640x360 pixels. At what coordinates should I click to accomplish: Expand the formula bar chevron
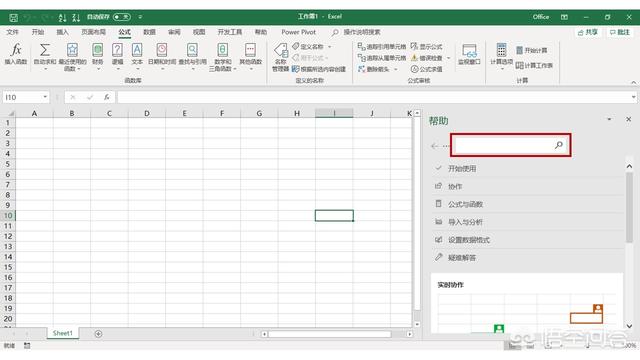click(x=633, y=97)
